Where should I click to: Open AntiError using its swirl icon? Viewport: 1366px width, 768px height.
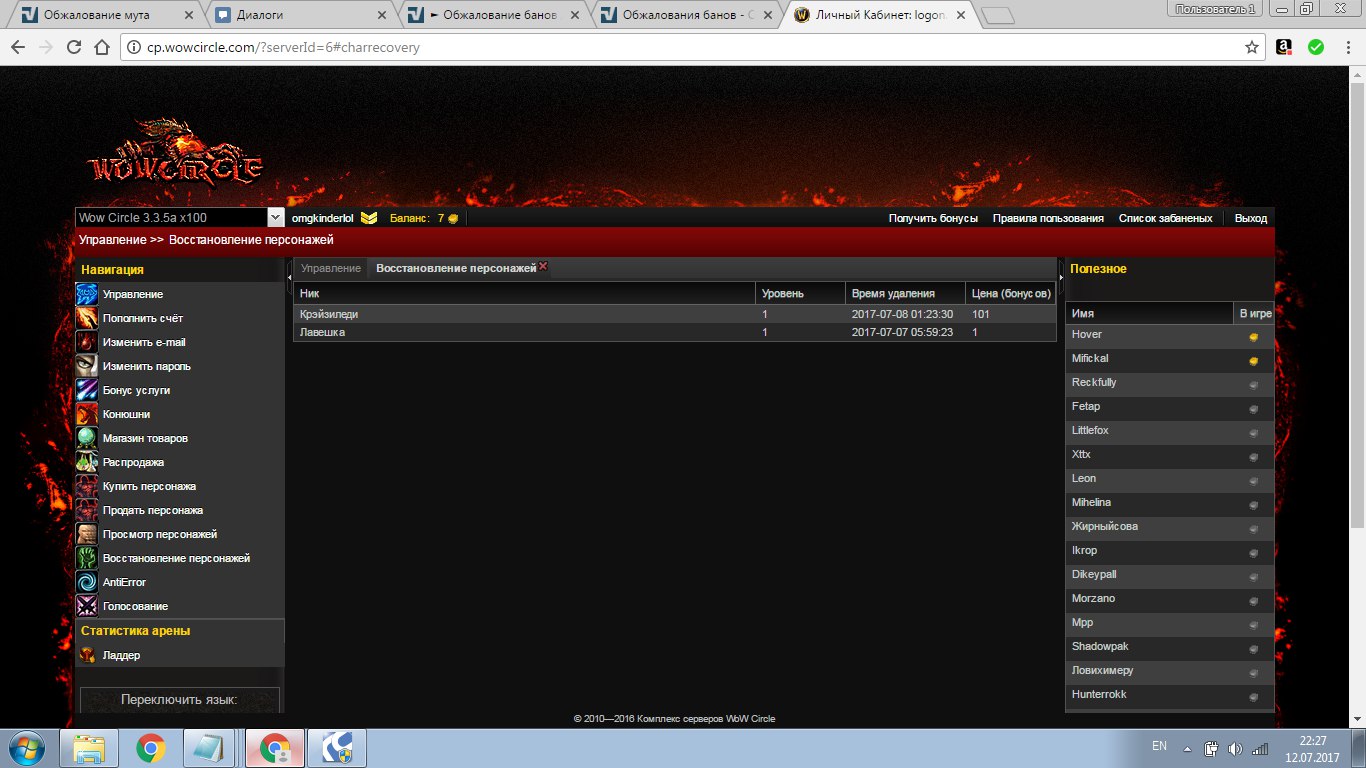tap(87, 582)
